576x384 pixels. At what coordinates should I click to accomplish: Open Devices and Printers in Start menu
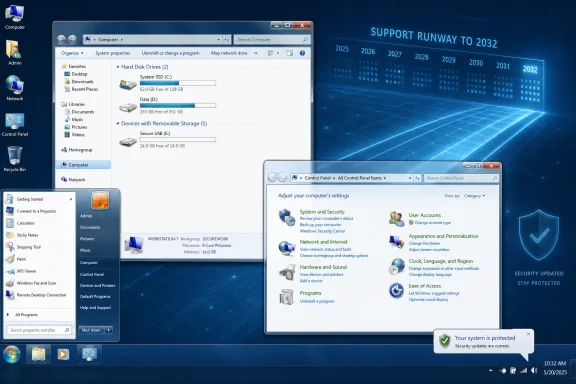click(x=97, y=286)
